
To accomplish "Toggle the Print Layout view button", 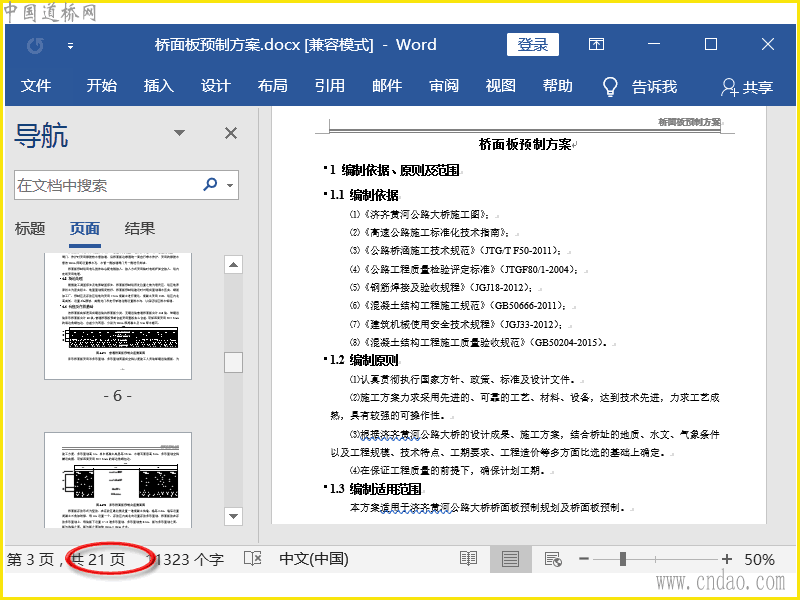I will 510,559.
